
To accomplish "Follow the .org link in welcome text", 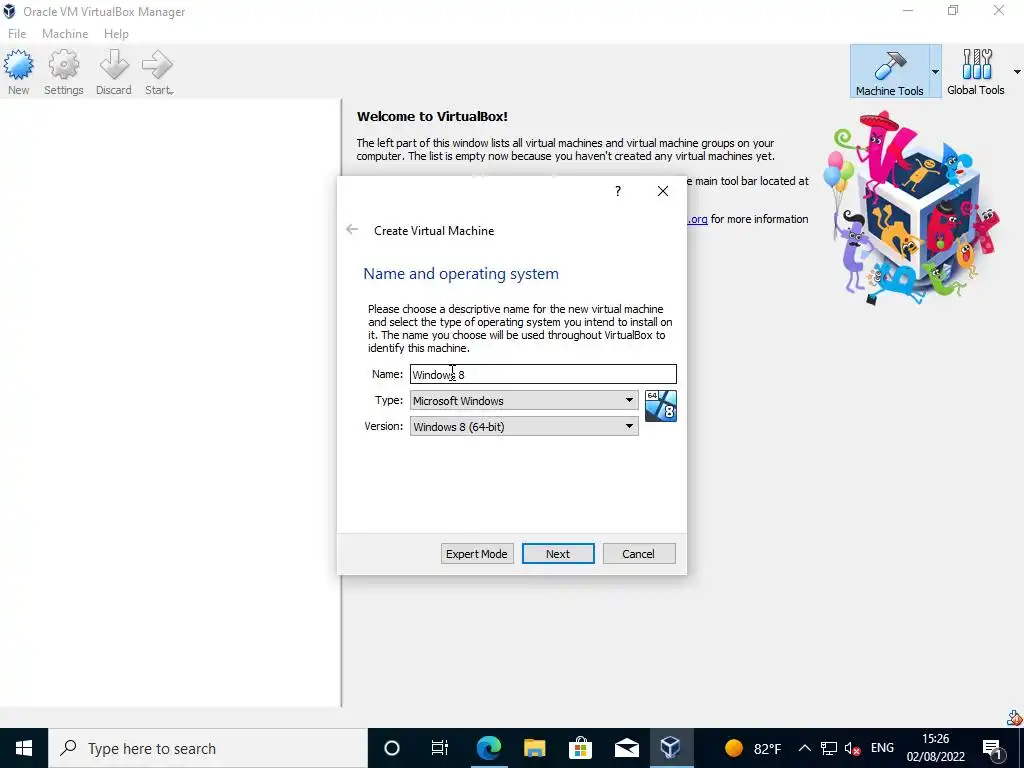I will (x=697, y=219).
